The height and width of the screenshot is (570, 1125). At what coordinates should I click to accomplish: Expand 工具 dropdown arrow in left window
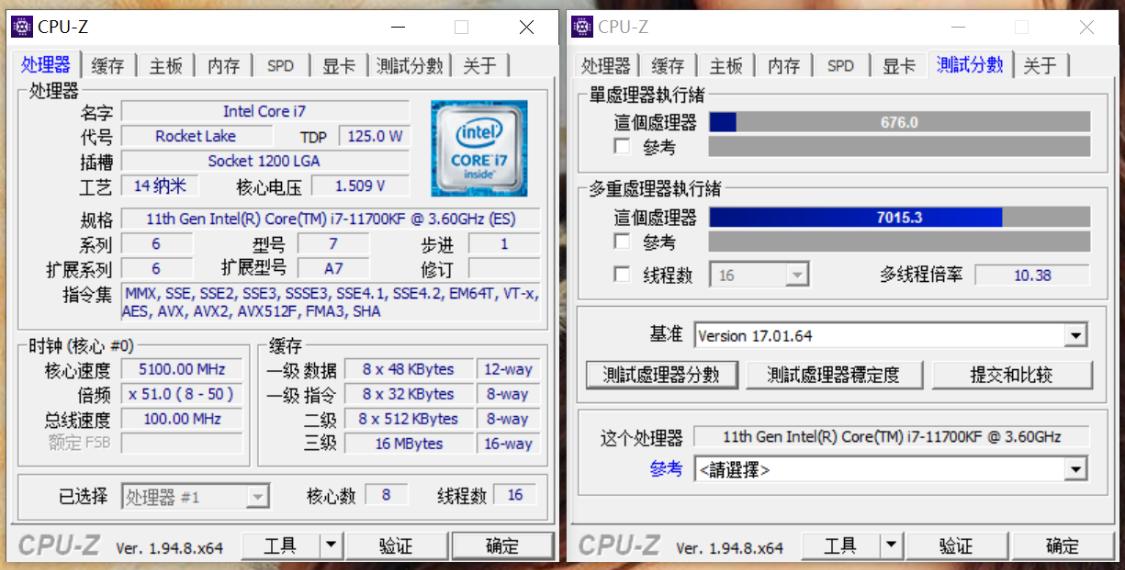(x=331, y=546)
